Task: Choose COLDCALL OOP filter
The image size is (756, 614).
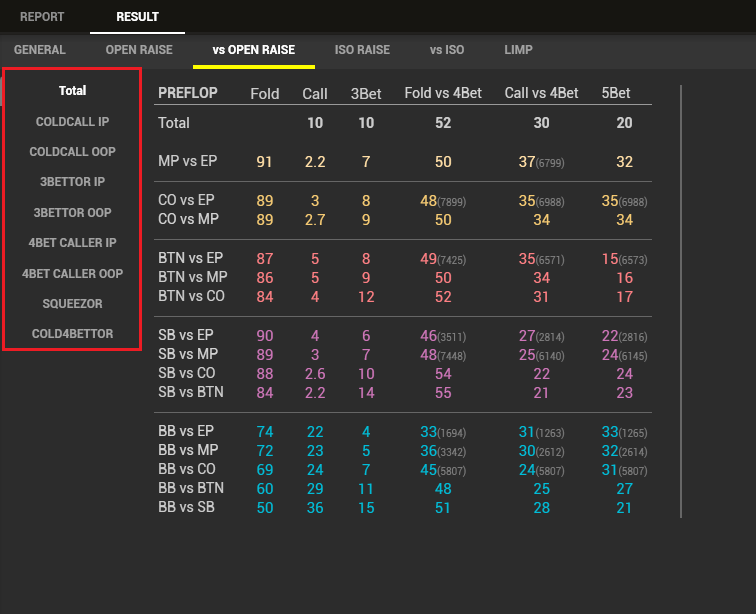Action: (72, 152)
